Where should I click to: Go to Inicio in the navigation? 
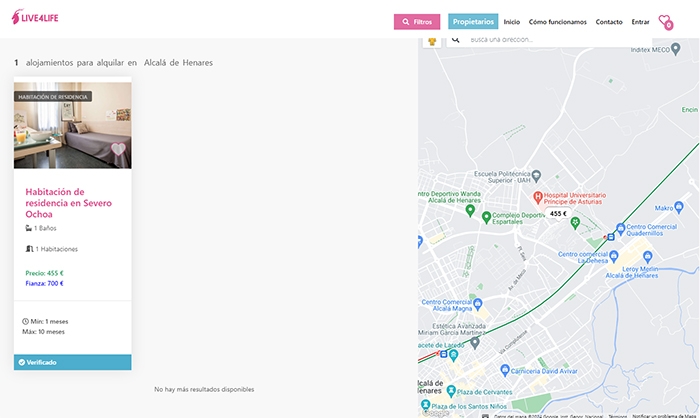[512, 22]
